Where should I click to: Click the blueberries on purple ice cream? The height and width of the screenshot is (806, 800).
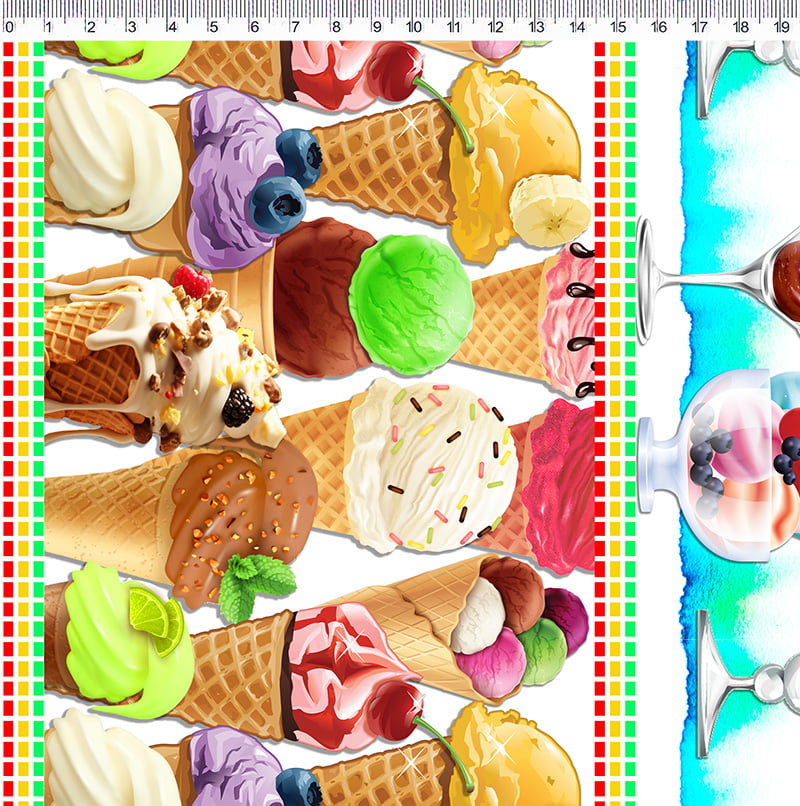(x=288, y=180)
